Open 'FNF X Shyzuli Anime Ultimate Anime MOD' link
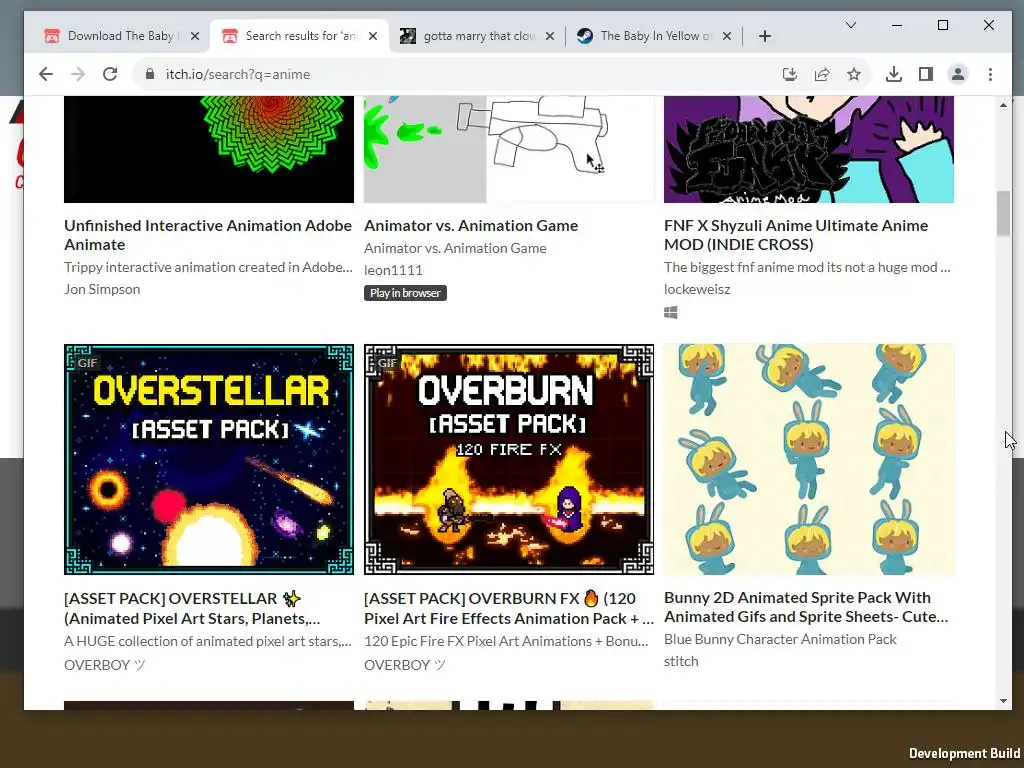Screen dimensions: 1024x768 point(796,235)
